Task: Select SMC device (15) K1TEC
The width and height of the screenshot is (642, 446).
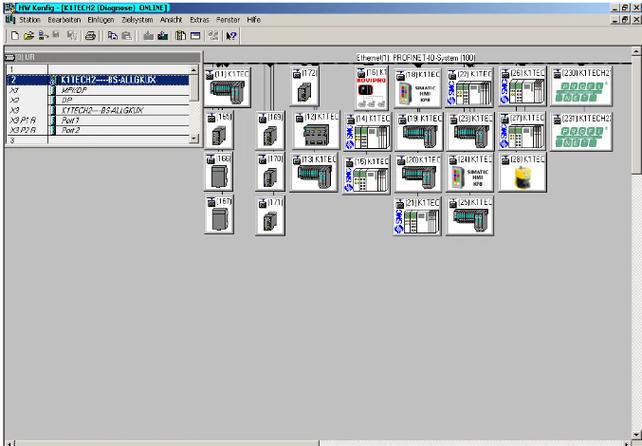Action: coord(366,174)
